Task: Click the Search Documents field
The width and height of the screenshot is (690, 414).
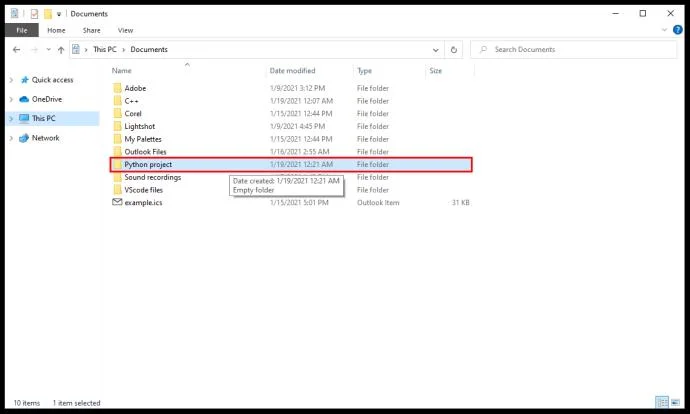Action: pyautogui.click(x=573, y=50)
